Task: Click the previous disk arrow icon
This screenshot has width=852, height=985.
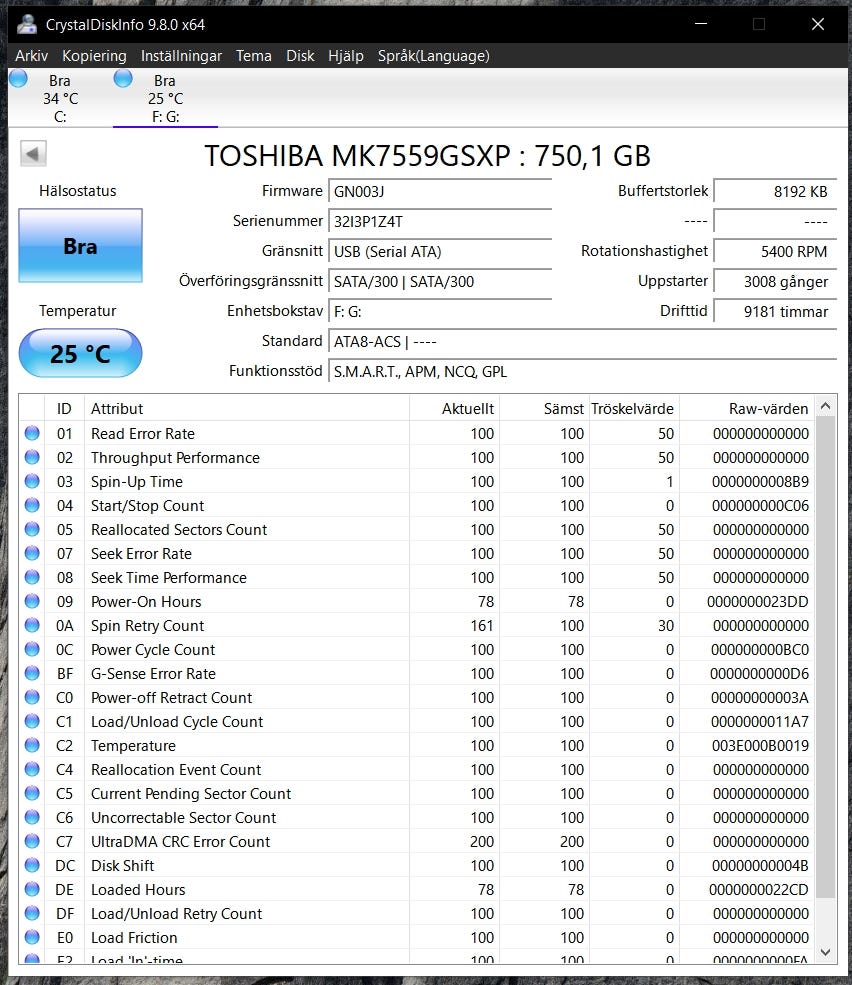Action: coord(33,154)
